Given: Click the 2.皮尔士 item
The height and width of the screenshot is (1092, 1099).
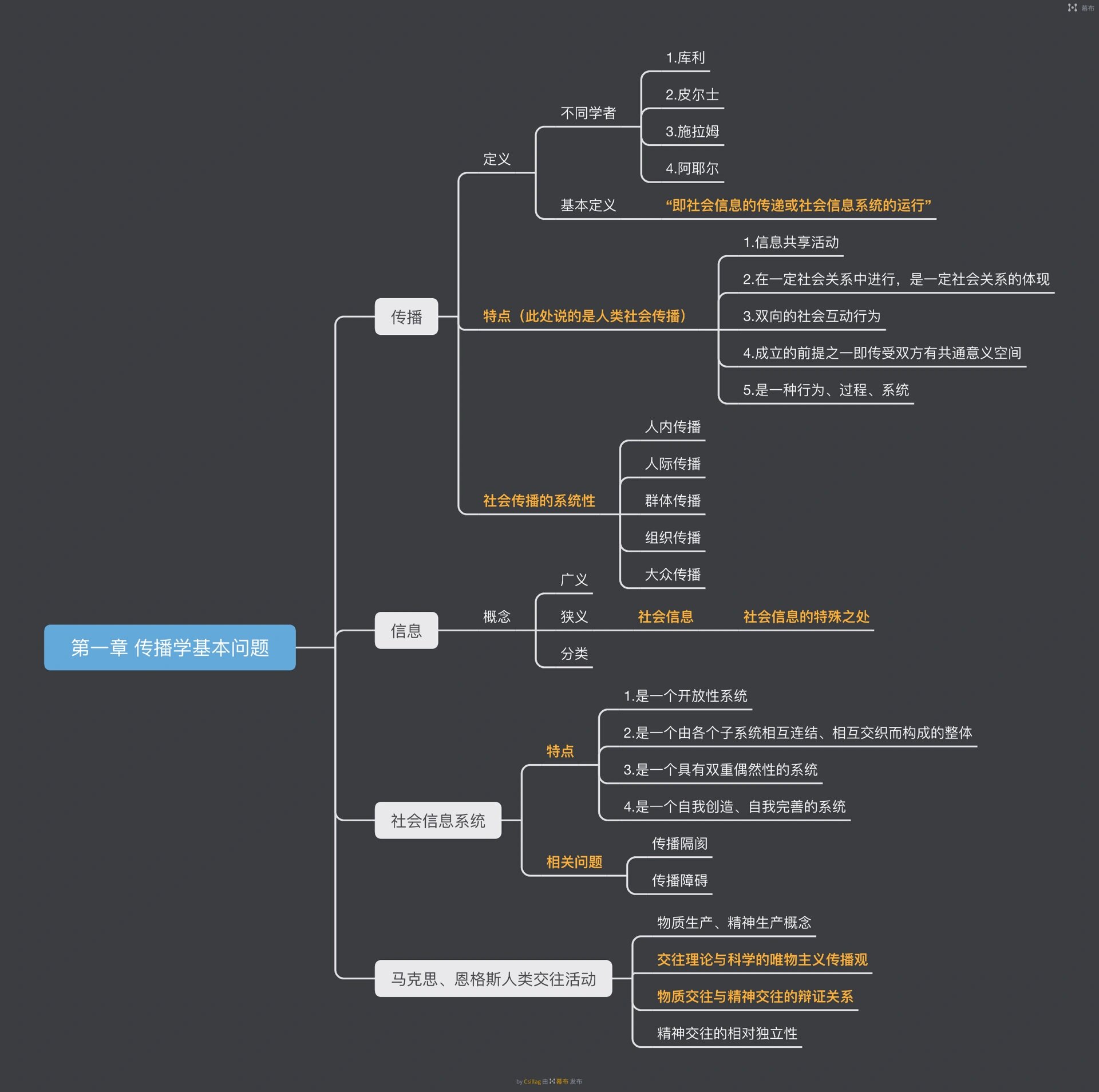Looking at the screenshot, I should pos(692,94).
